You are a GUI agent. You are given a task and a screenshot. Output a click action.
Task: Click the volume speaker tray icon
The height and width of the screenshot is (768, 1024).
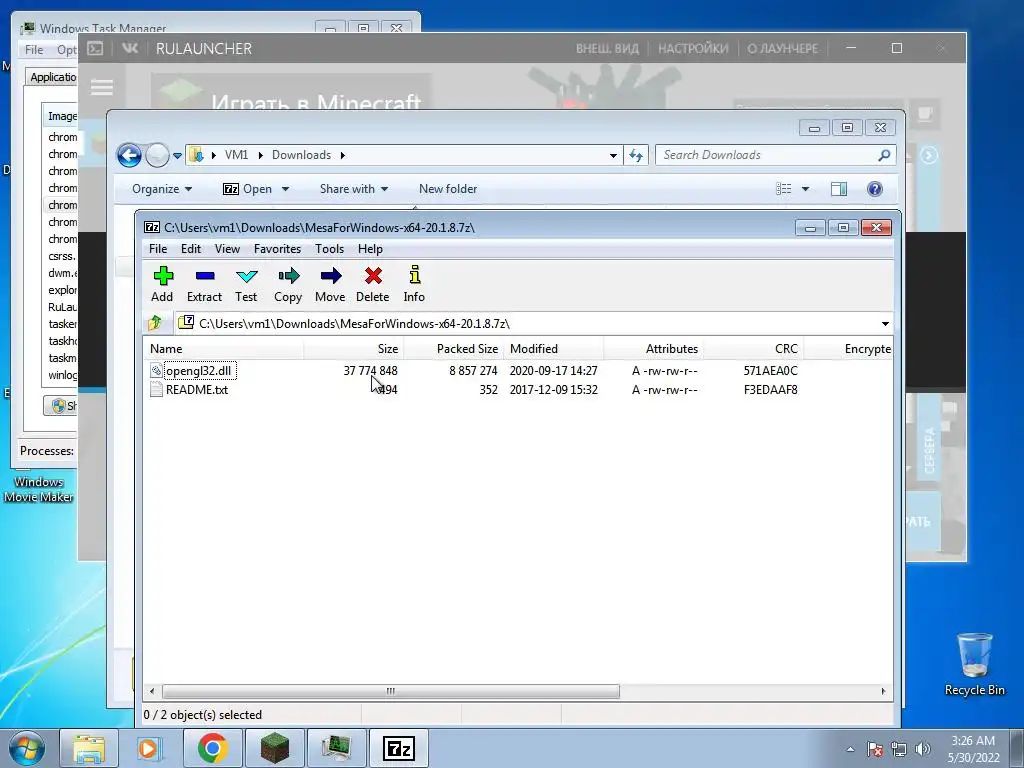click(923, 749)
